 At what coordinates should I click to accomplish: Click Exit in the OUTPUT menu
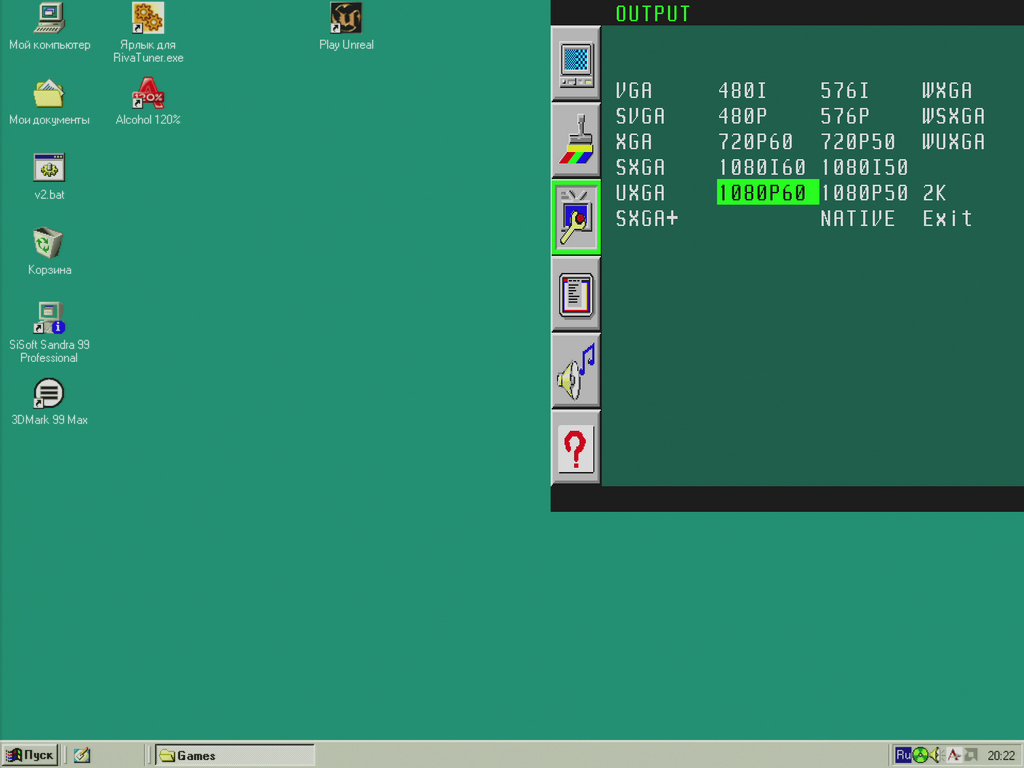947,218
